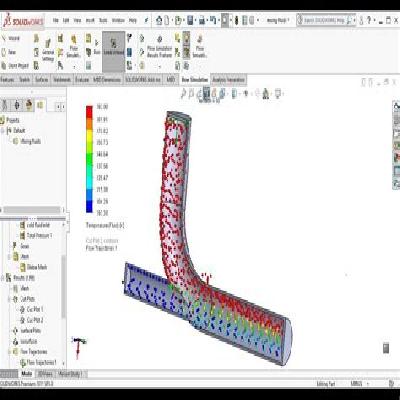400x400 pixels.
Task: Click the green band of temperature legend
Action: tap(89, 159)
